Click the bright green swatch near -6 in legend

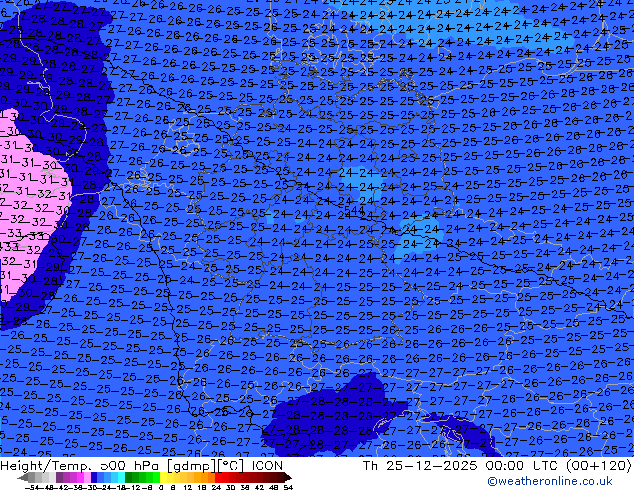pos(156,477)
